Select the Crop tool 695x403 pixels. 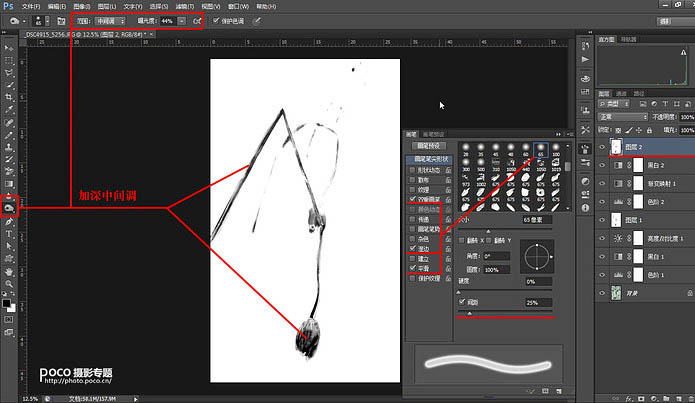point(9,97)
